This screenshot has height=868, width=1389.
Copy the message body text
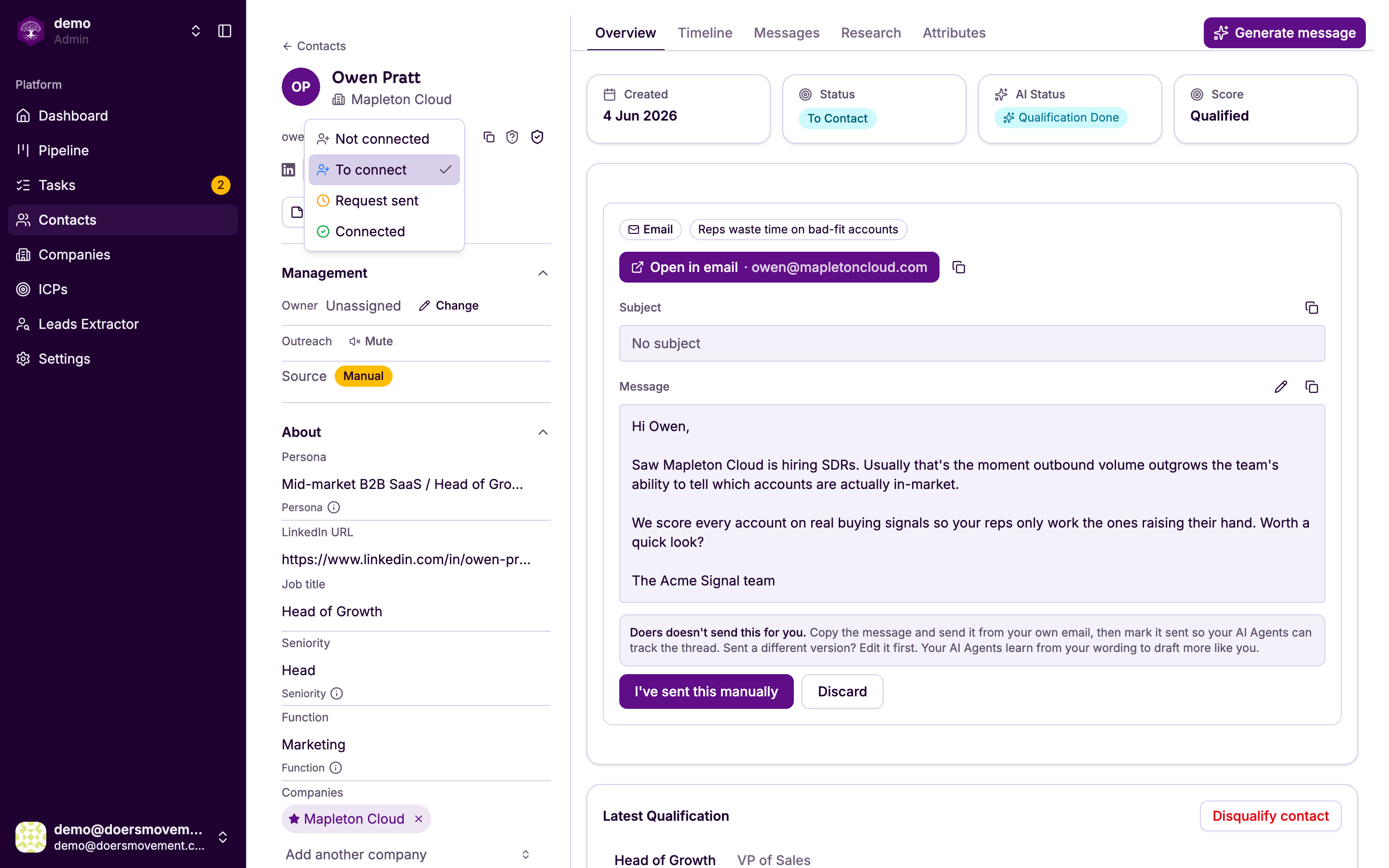[1311, 386]
